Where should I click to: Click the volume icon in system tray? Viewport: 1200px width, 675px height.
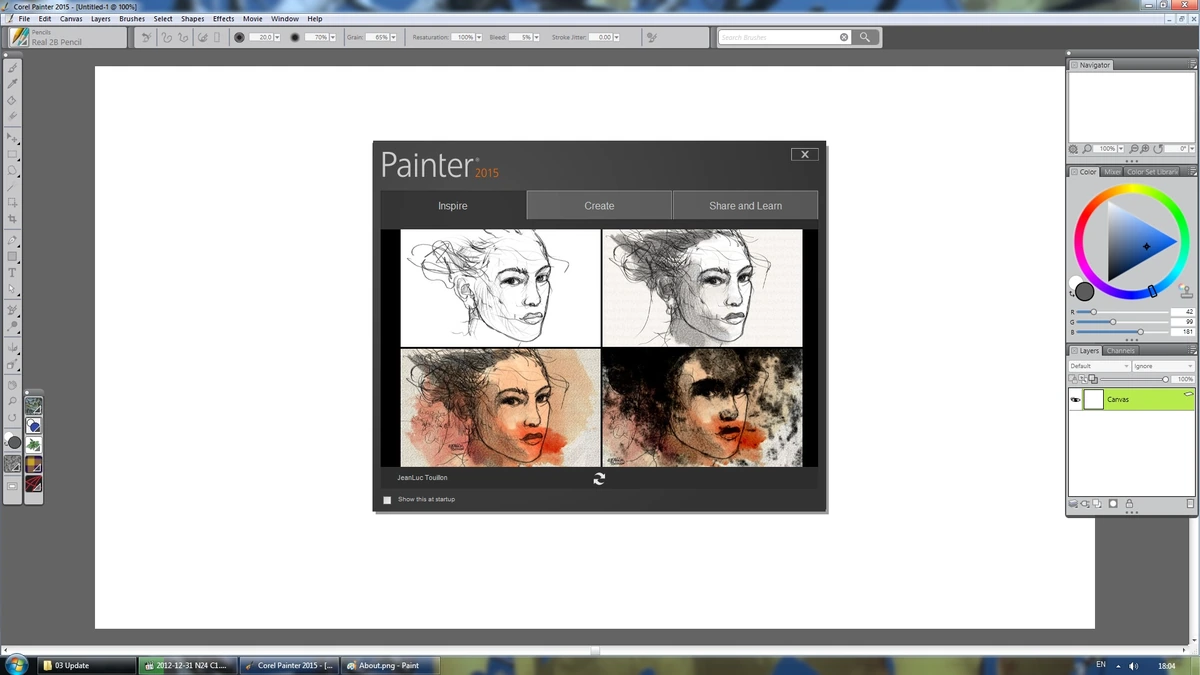coord(1133,665)
